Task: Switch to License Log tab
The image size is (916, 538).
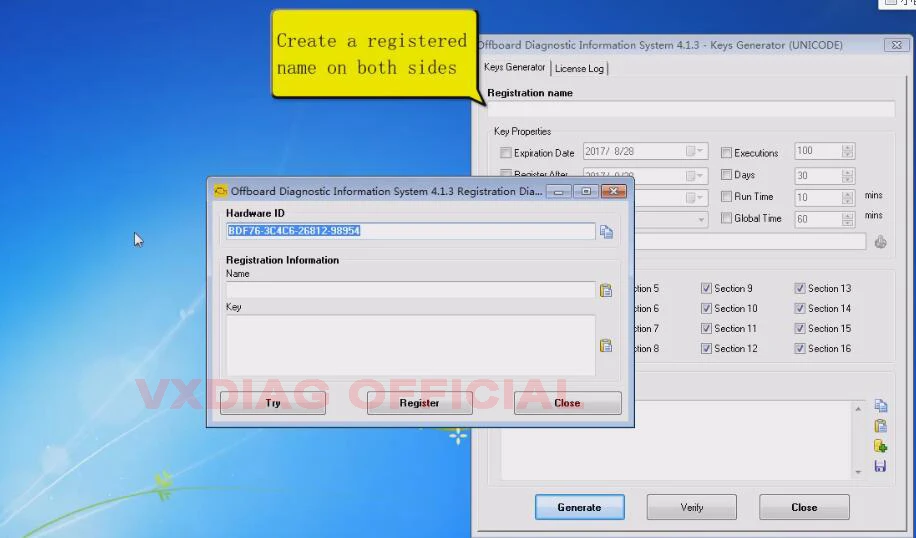Action: click(x=579, y=68)
